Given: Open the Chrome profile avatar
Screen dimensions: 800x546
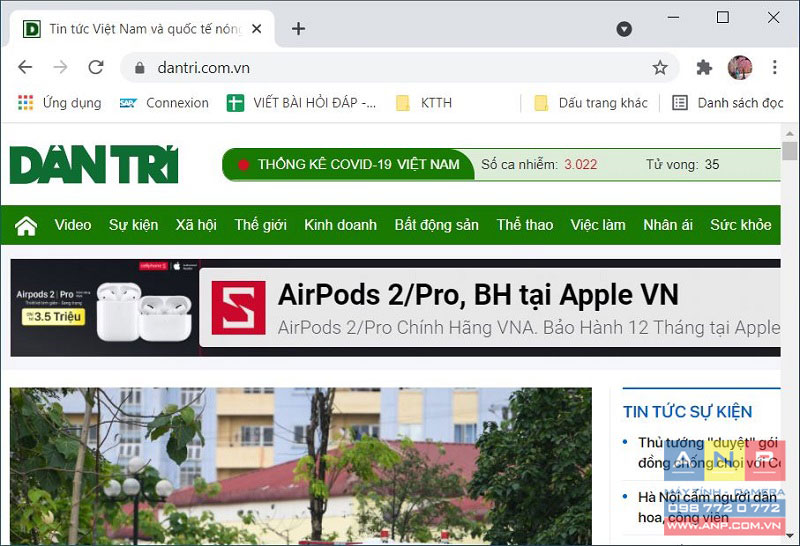Looking at the screenshot, I should (740, 67).
